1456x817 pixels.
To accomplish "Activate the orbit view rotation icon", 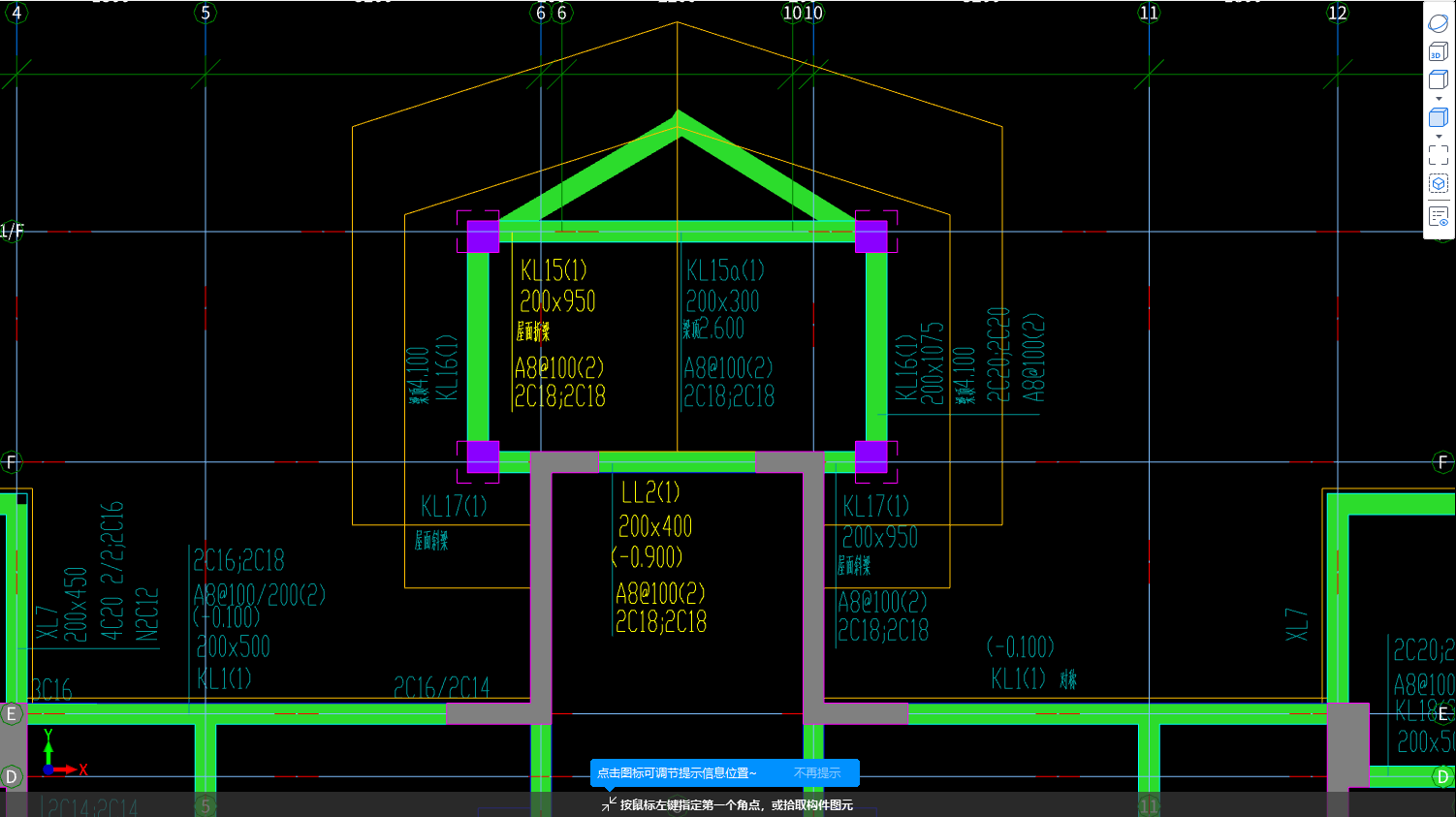I will click(1439, 23).
